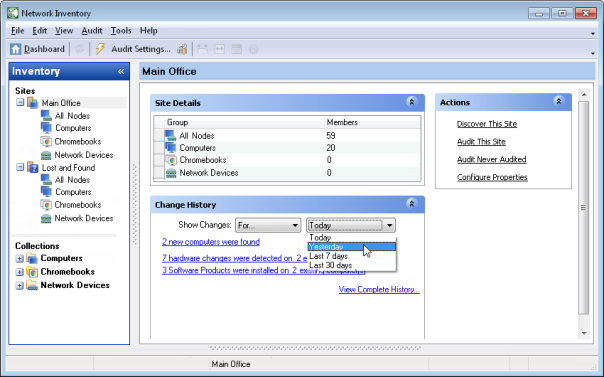
Task: Open '2 new computers were found' link
Action: pos(211,242)
